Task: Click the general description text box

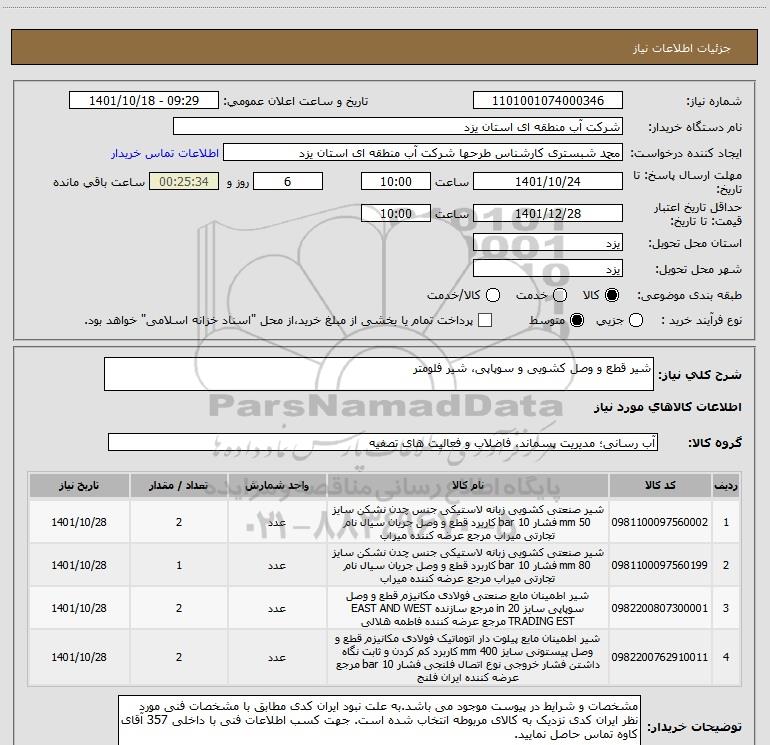Action: 379,374
